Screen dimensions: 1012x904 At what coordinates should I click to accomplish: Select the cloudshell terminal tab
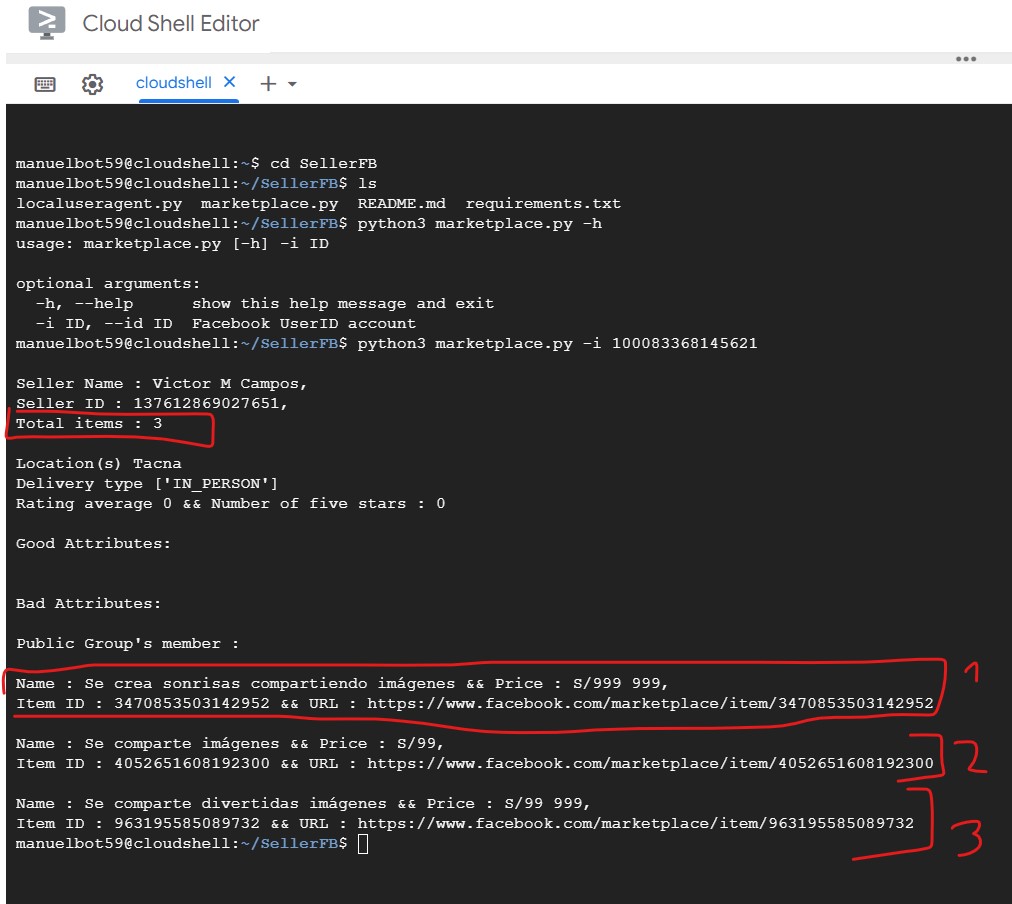[174, 83]
